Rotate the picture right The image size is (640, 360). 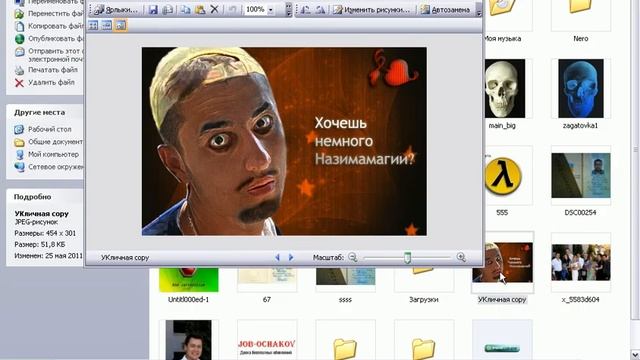pyautogui.click(x=320, y=9)
